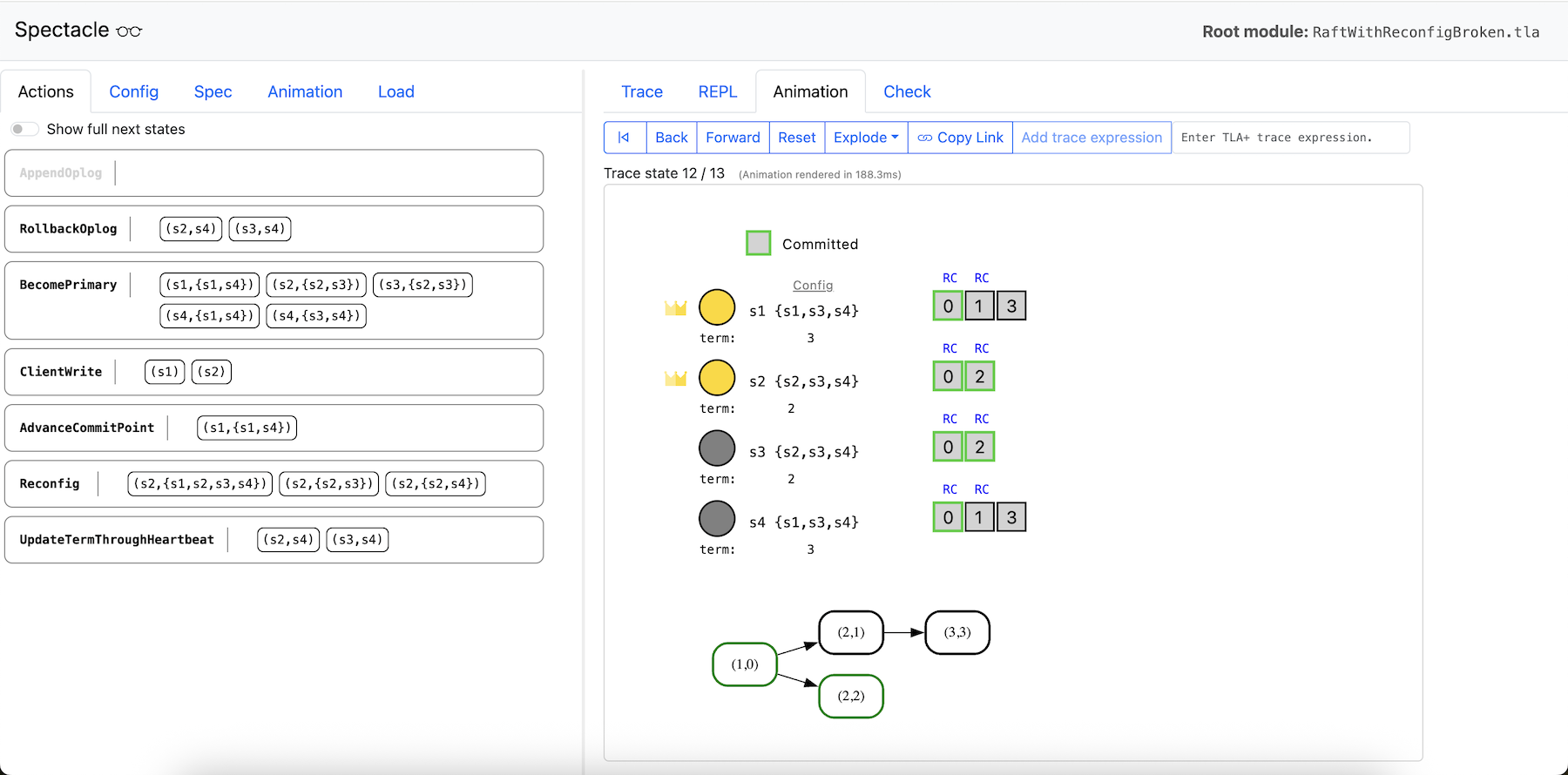The image size is (1568, 775).
Task: Click the Copy Link button
Action: 960,138
